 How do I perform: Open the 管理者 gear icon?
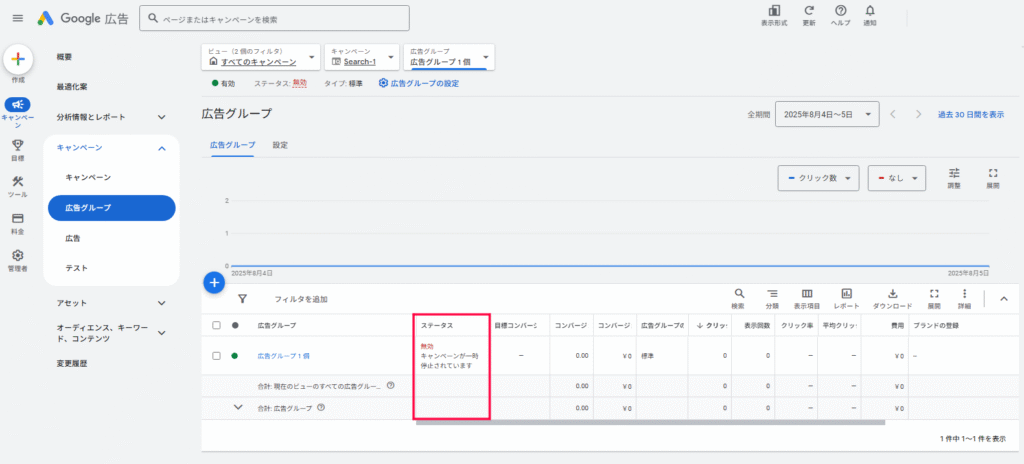[x=18, y=255]
